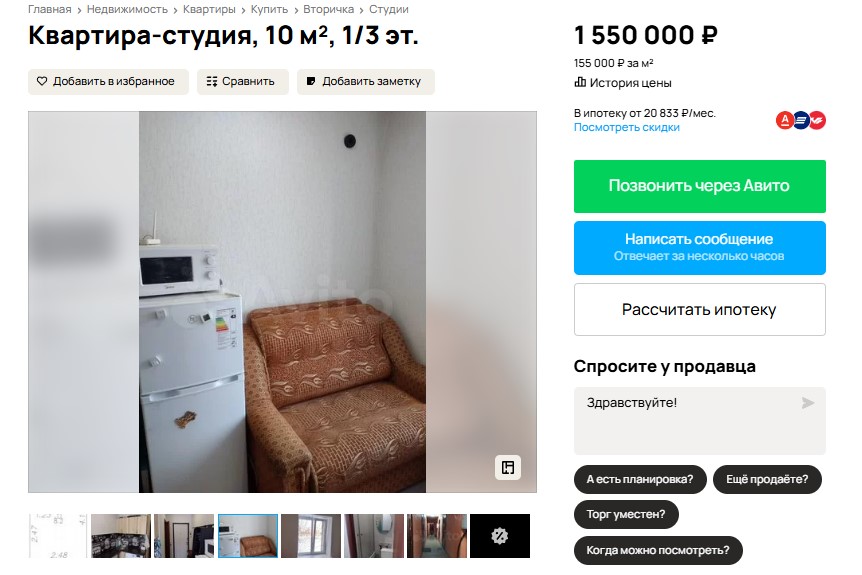
Task: Open Студии breadcrumb link
Action: click(389, 9)
